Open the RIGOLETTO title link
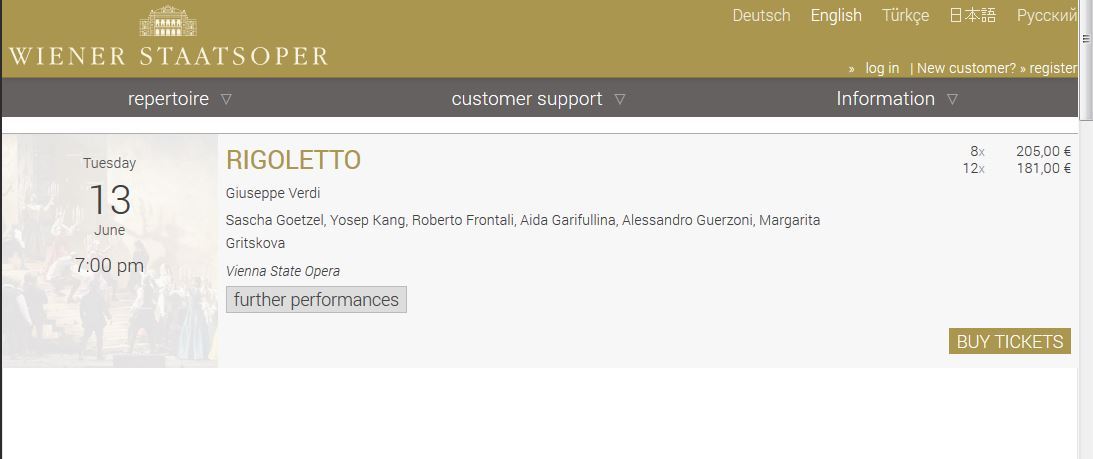The image size is (1093, 459). tap(293, 160)
